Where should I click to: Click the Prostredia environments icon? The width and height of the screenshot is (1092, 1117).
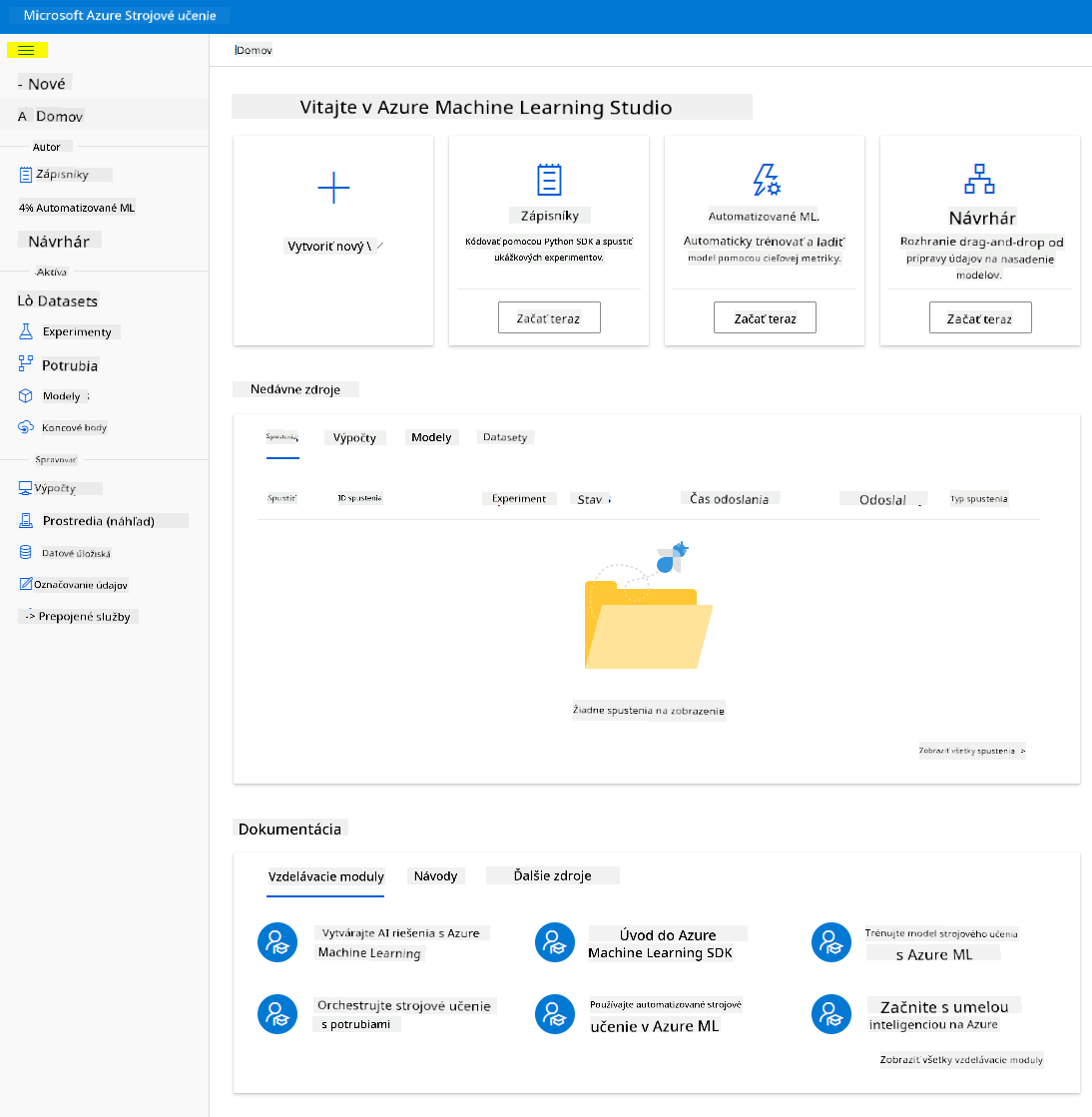click(26, 521)
